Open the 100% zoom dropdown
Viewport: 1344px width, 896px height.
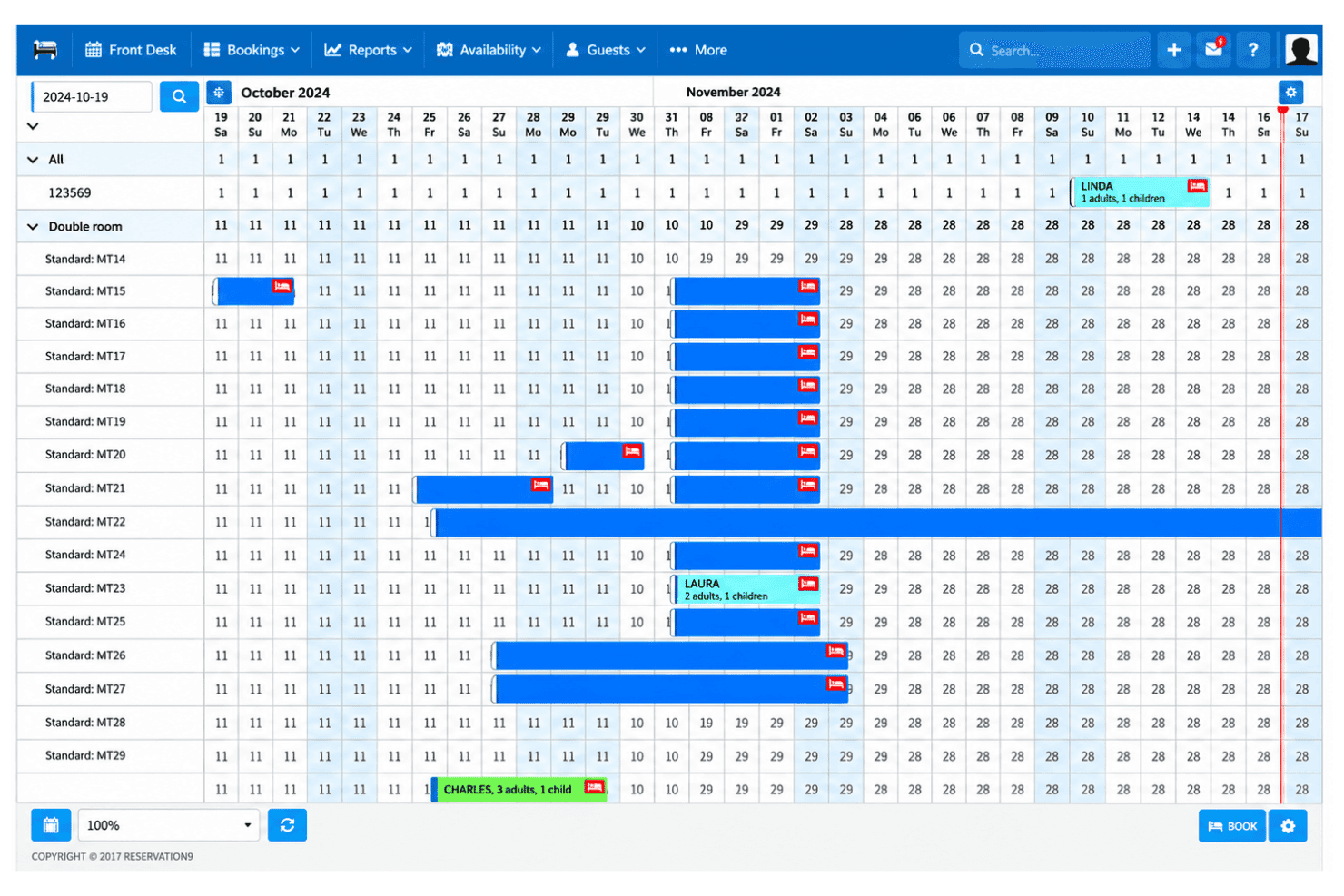(x=169, y=825)
